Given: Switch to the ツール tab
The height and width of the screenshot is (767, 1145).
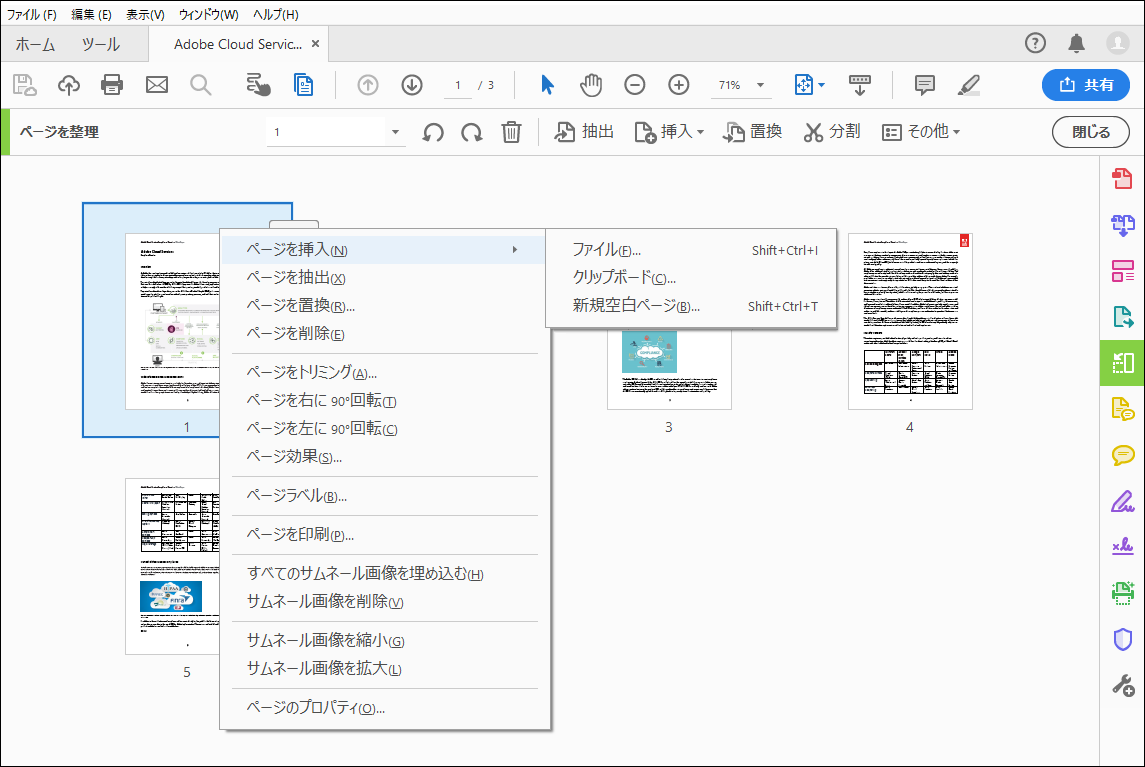Looking at the screenshot, I should coord(99,43).
